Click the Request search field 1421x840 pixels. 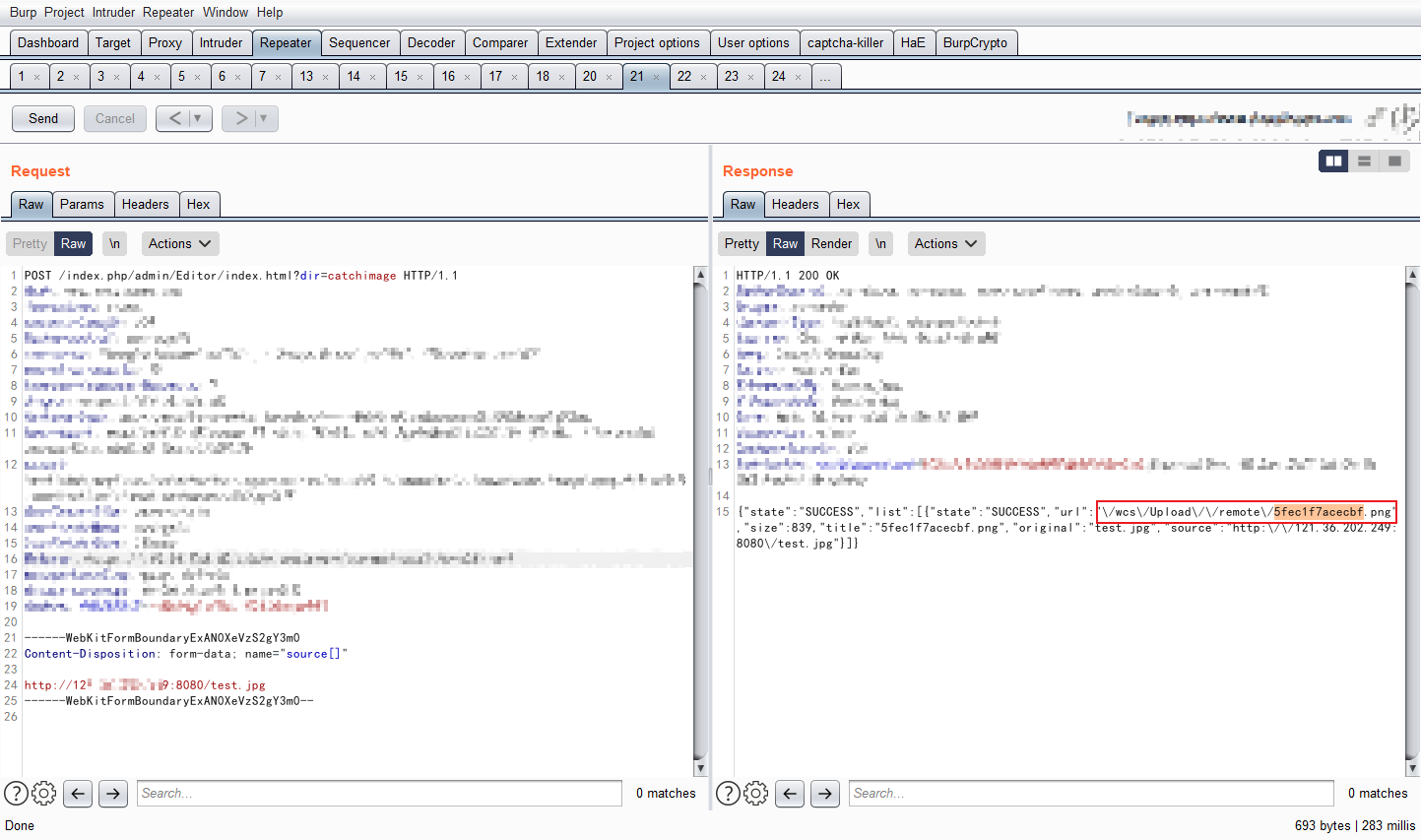[379, 793]
